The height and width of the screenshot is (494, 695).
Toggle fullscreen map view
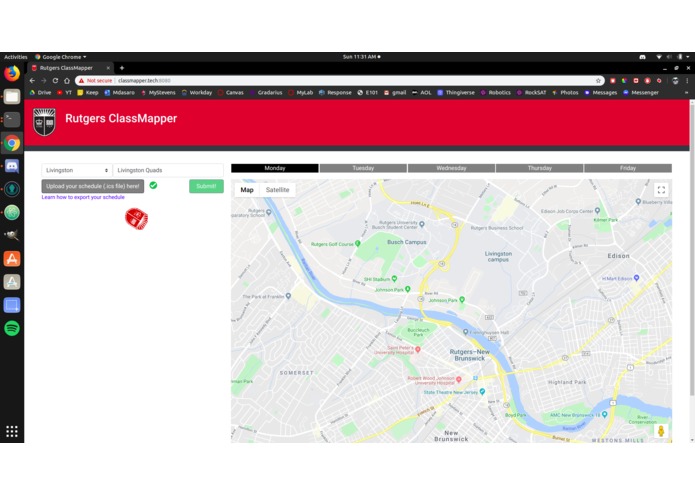click(x=661, y=190)
